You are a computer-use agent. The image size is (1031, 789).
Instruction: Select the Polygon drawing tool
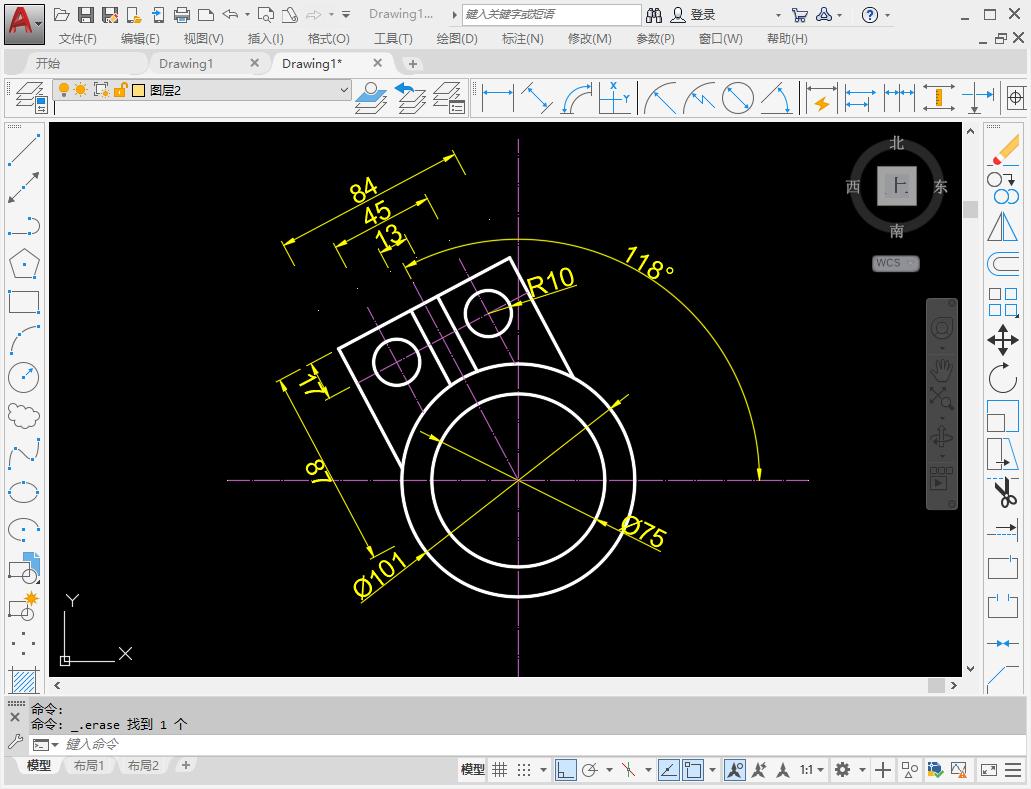(22, 263)
